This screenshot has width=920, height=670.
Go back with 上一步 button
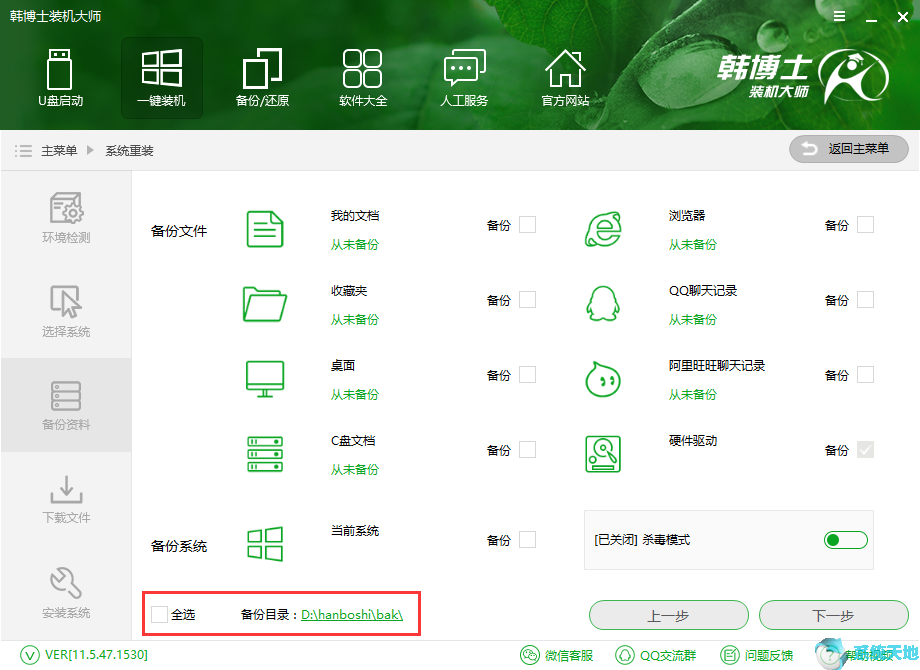point(668,615)
